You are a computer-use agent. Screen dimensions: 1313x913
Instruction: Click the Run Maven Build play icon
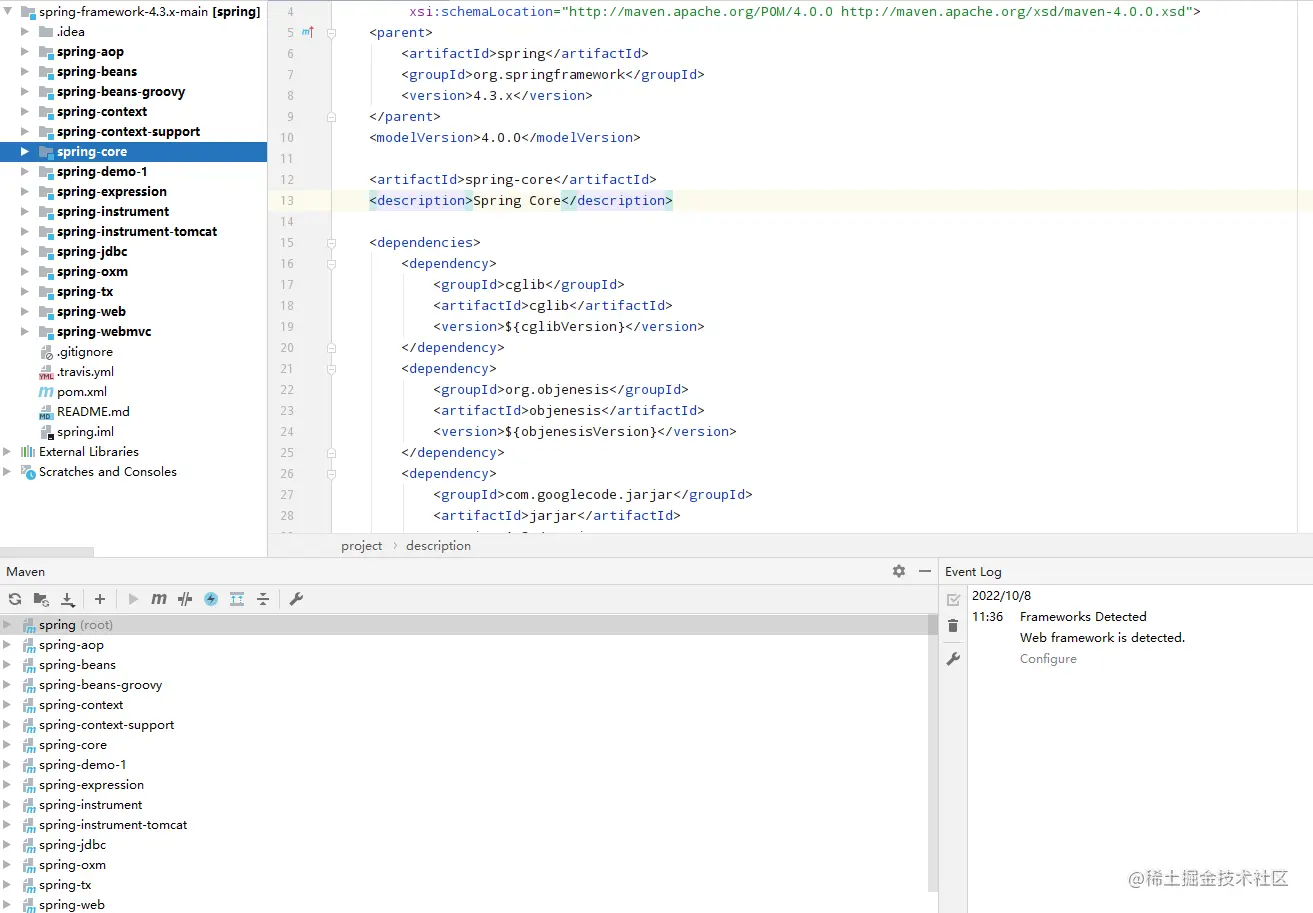(x=133, y=599)
